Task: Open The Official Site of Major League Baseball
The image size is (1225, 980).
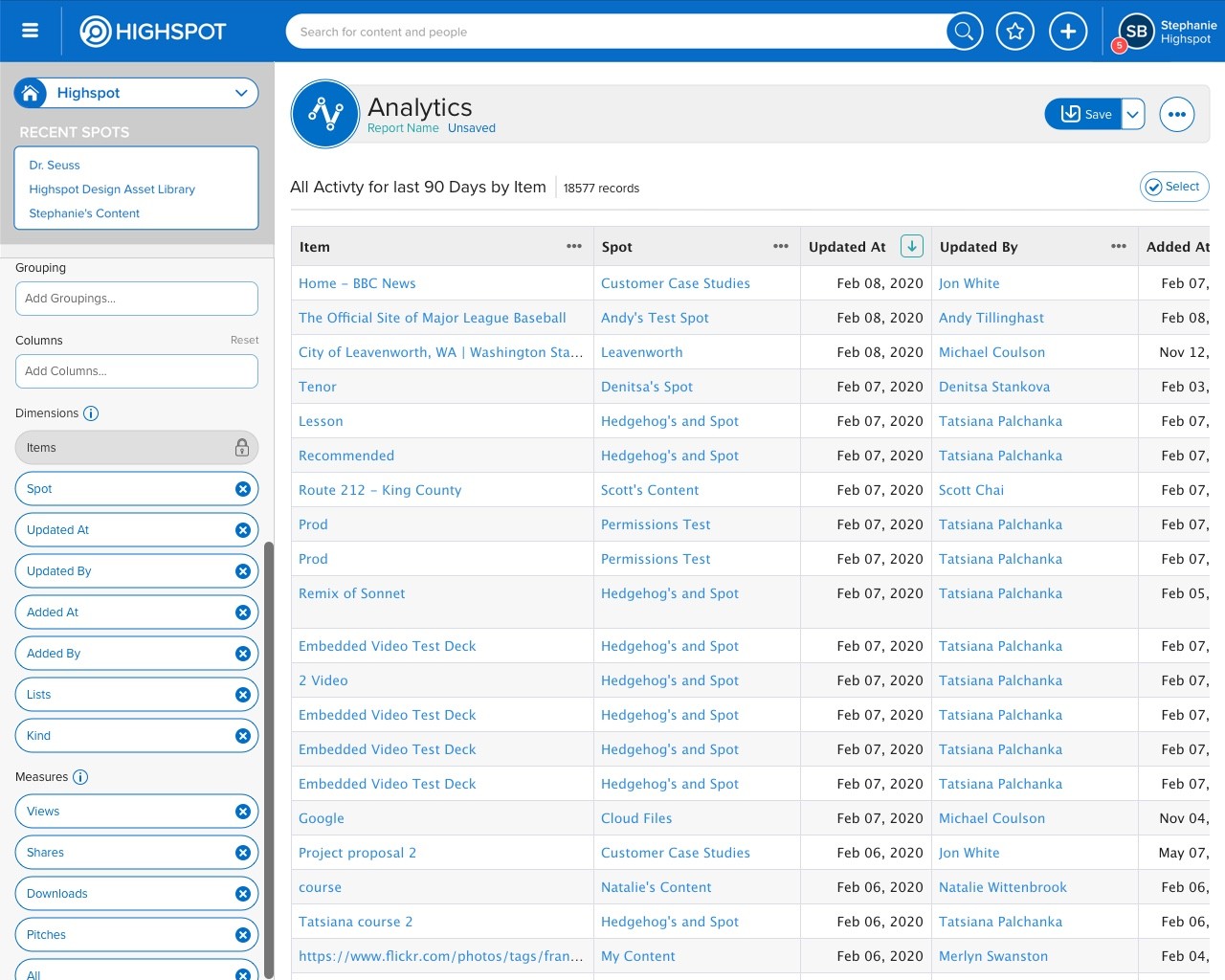Action: click(x=433, y=318)
